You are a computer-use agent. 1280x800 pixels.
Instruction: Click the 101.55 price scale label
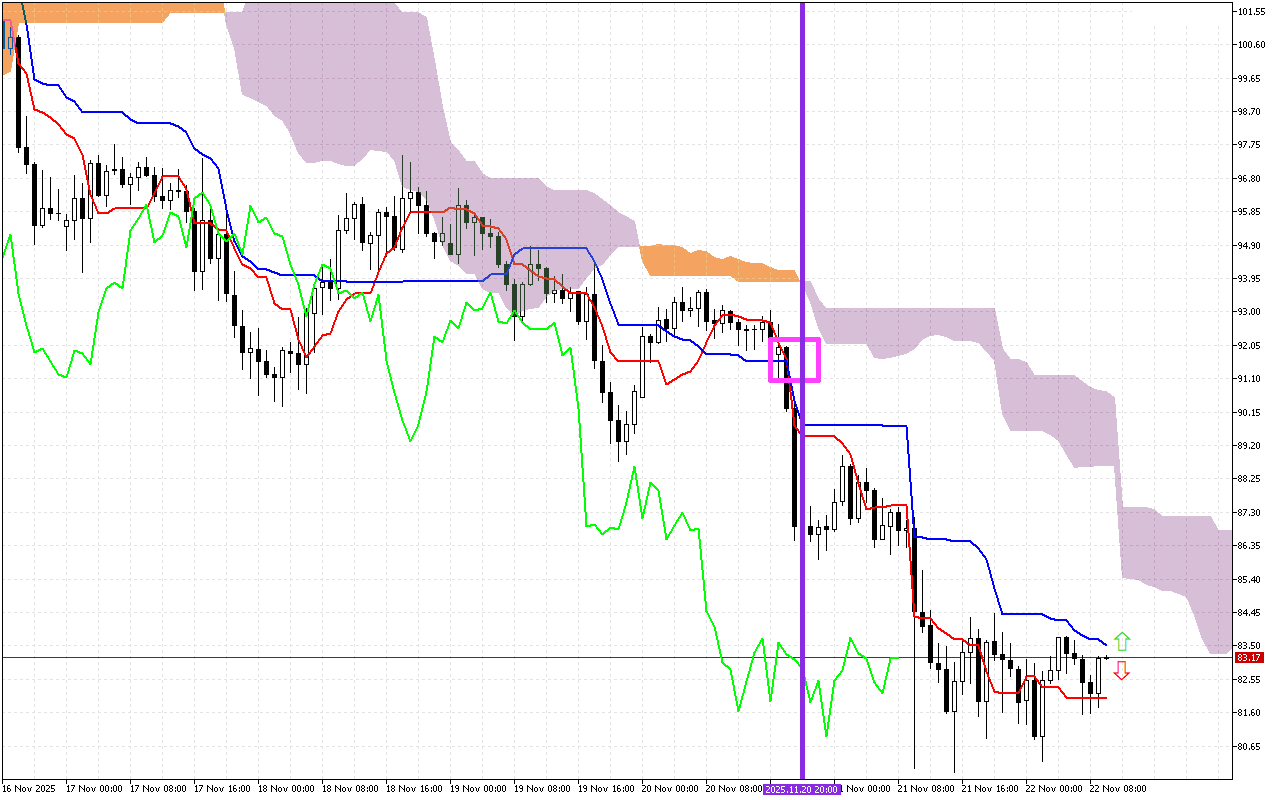(1251, 12)
